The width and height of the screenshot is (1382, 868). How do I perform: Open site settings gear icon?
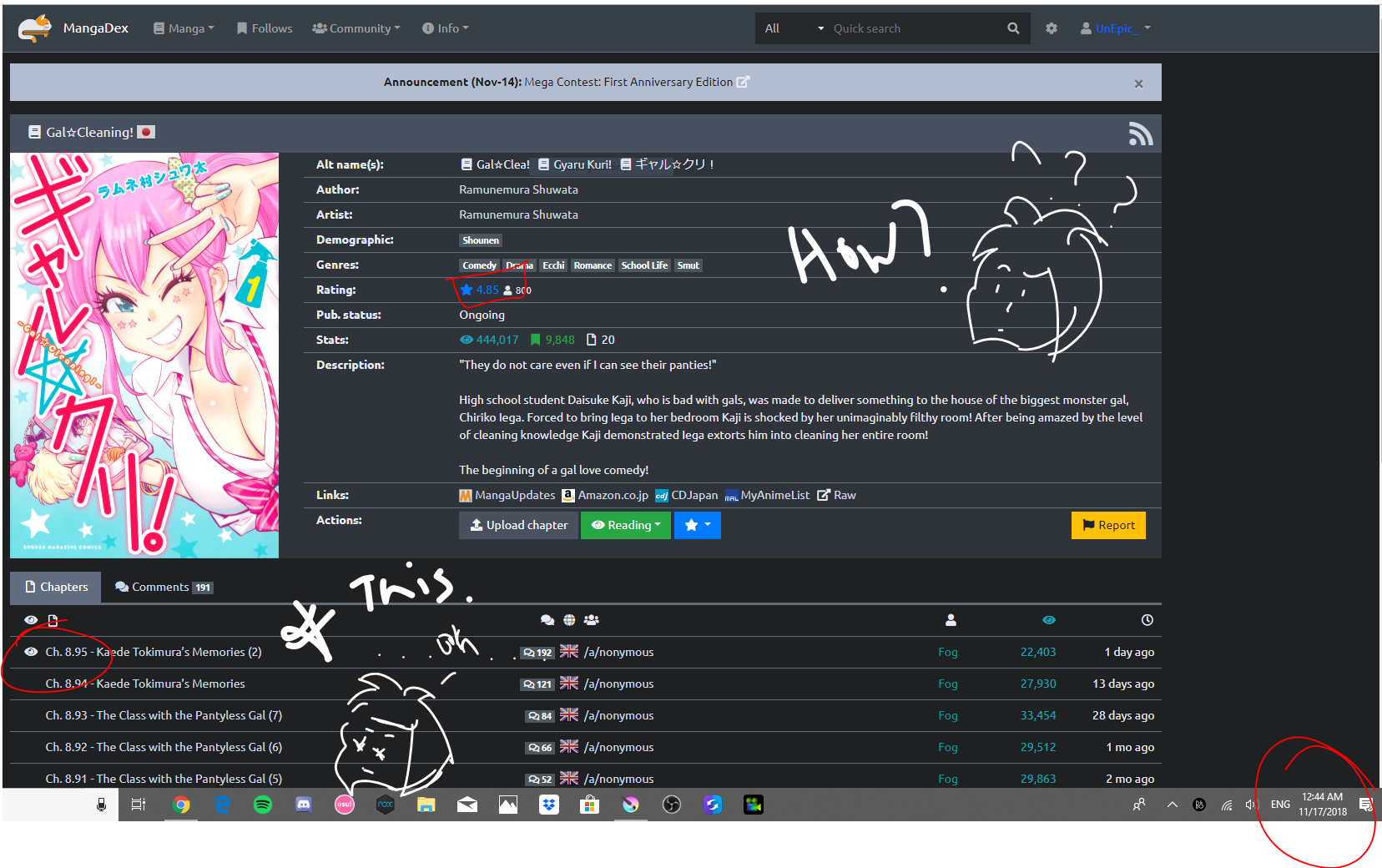(1052, 28)
